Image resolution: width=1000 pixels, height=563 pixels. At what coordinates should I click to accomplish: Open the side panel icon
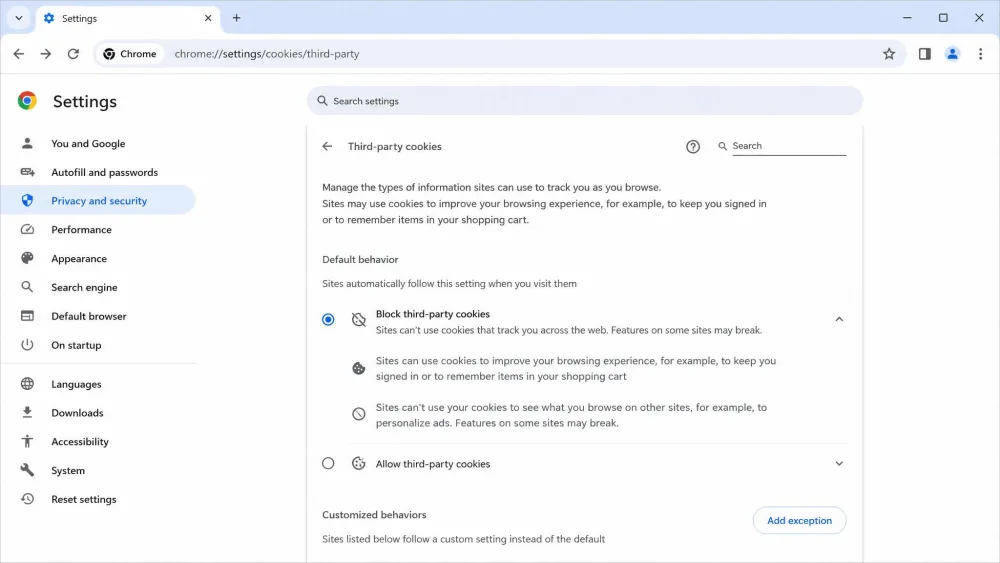[925, 54]
